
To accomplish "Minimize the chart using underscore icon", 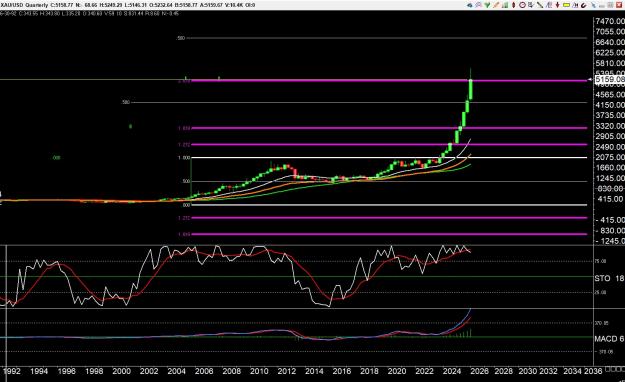I will tap(602, 6).
